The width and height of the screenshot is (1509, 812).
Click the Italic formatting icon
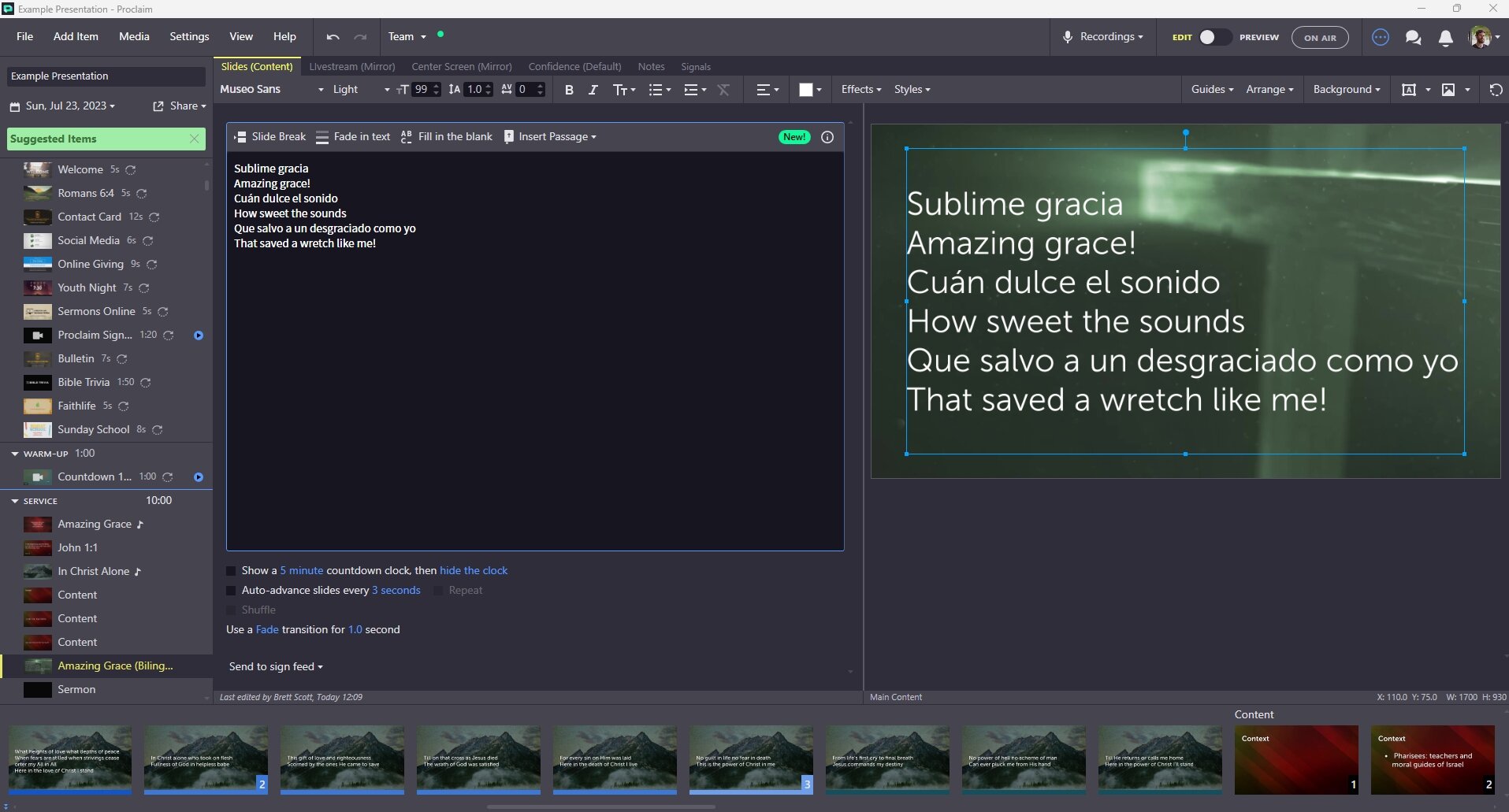[x=593, y=90]
